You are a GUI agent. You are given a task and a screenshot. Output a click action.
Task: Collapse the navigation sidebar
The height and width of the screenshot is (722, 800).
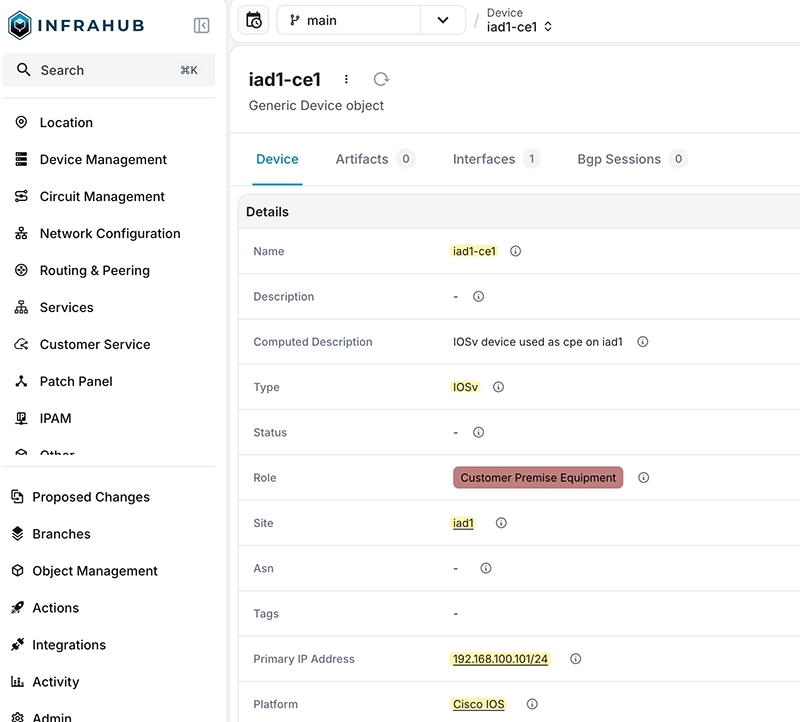pos(201,24)
